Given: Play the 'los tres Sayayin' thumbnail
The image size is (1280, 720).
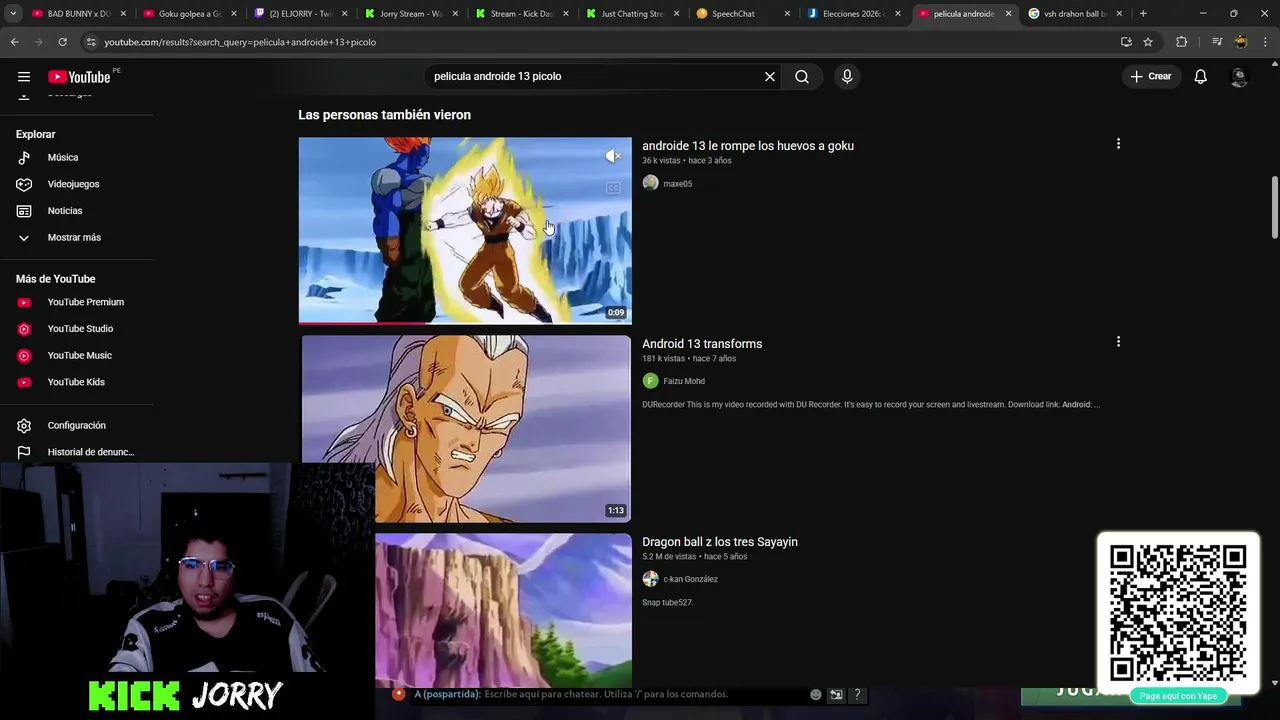Looking at the screenshot, I should [x=503, y=610].
